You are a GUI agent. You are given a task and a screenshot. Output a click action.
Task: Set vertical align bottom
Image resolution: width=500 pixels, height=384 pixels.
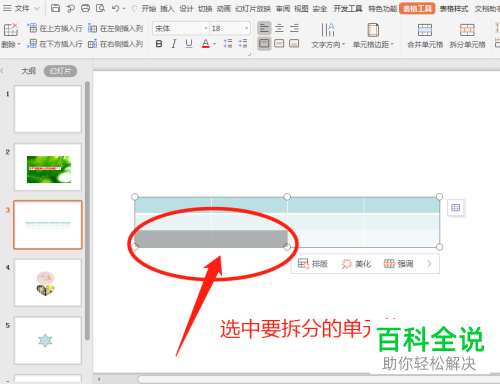click(x=294, y=43)
